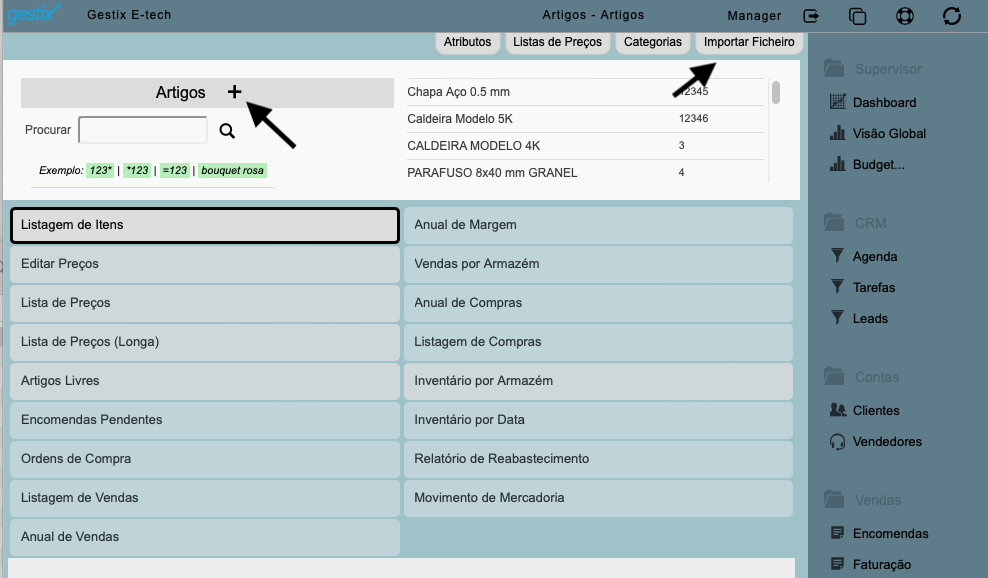Click the magnifying glass search icon
The image size is (988, 578).
227,130
